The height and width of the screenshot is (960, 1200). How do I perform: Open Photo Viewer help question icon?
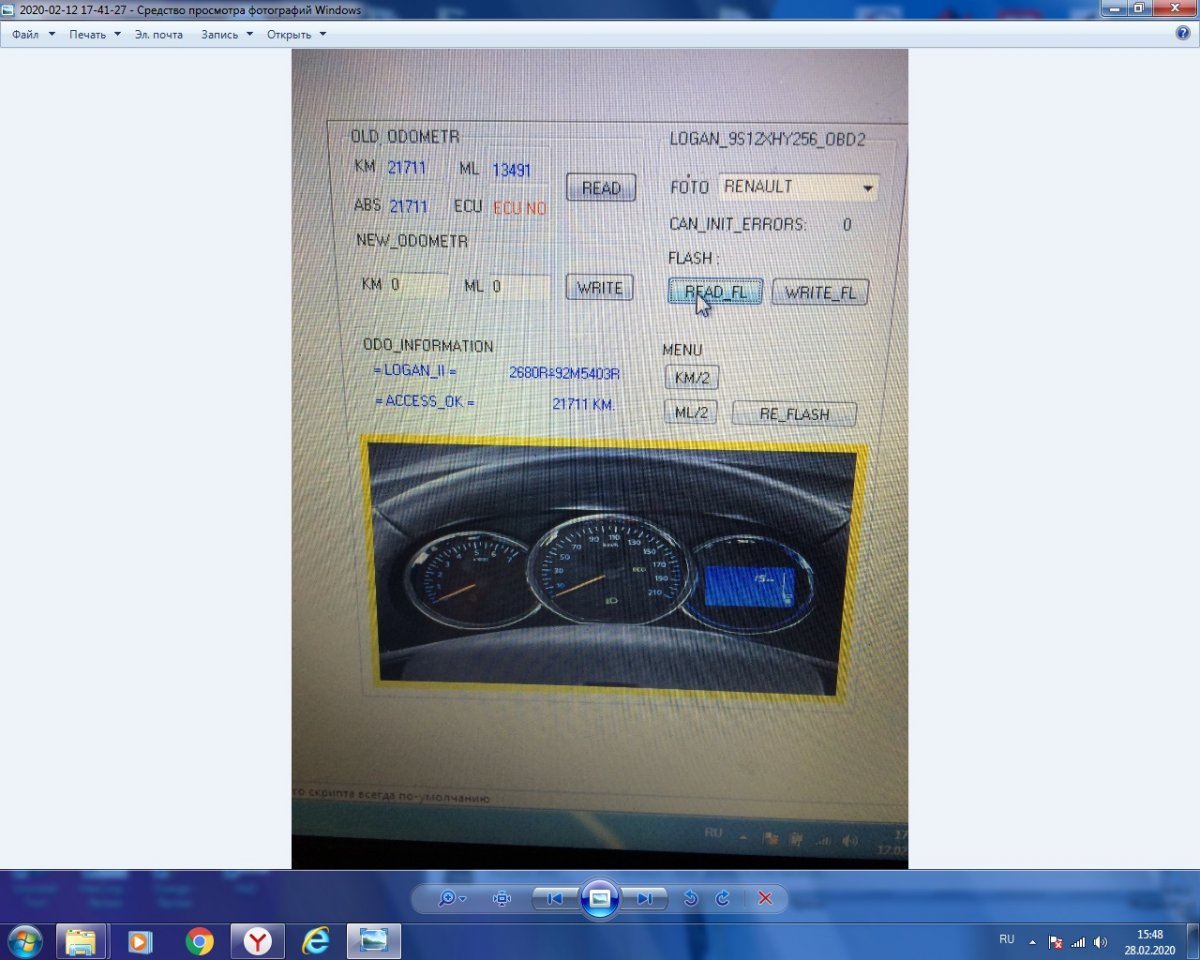click(1183, 33)
